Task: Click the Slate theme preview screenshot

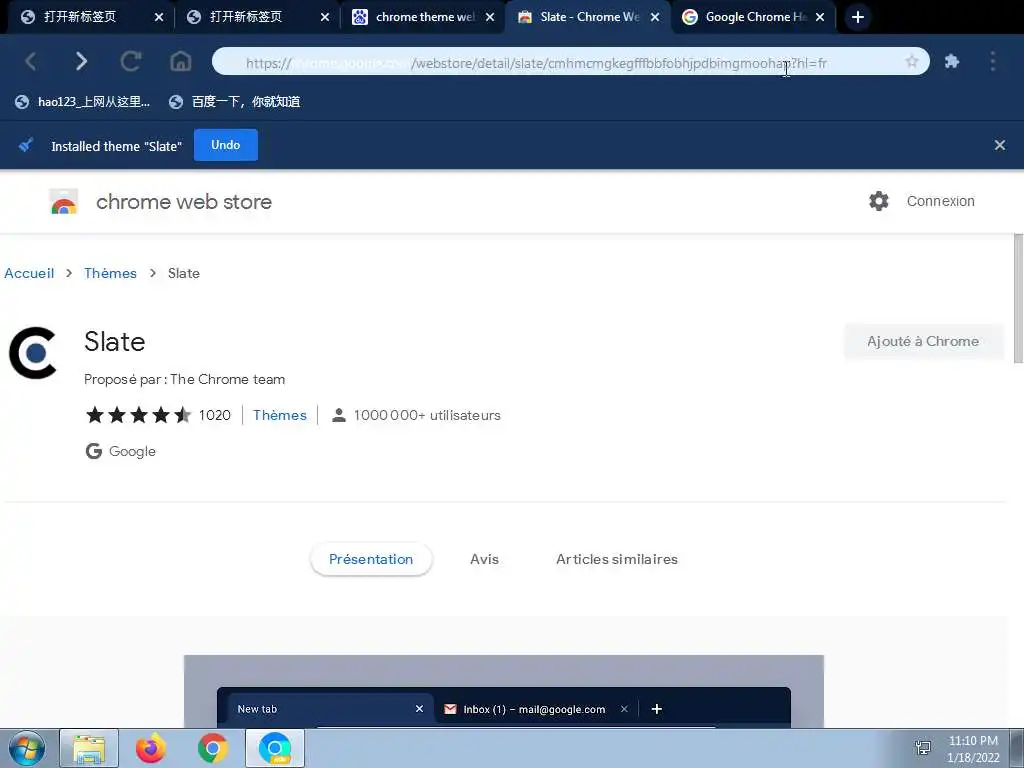Action: click(x=504, y=691)
